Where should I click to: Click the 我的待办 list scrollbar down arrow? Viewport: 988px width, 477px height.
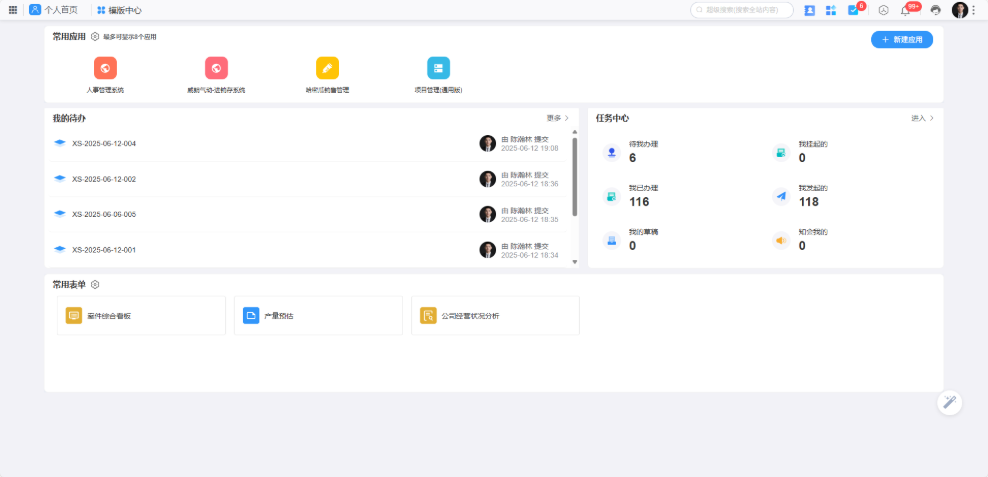pos(574,262)
